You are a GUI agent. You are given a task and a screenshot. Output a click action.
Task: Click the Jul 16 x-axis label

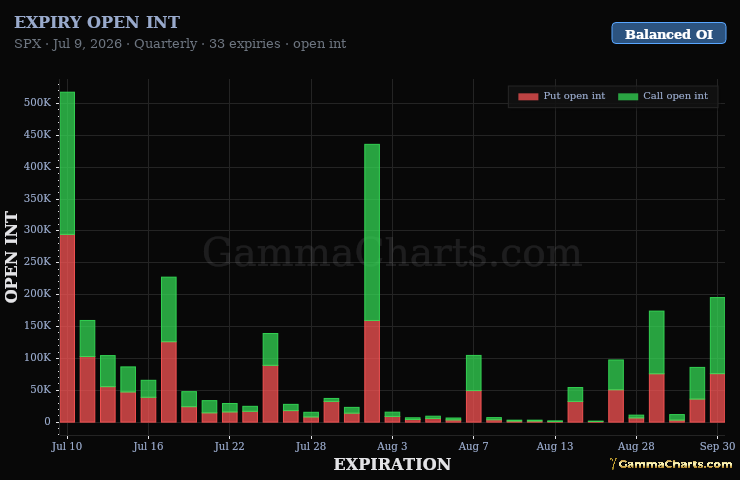click(148, 446)
